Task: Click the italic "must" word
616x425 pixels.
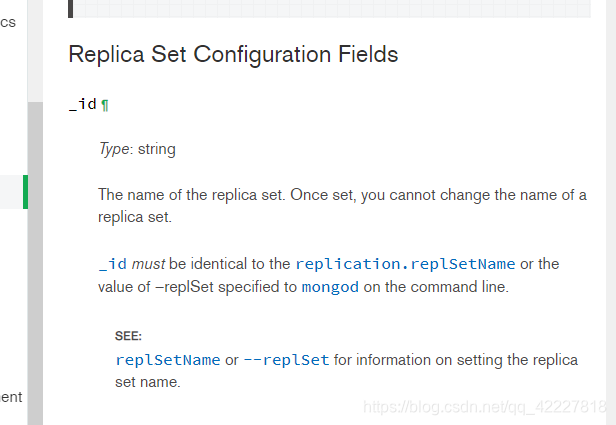Action: pyautogui.click(x=148, y=264)
